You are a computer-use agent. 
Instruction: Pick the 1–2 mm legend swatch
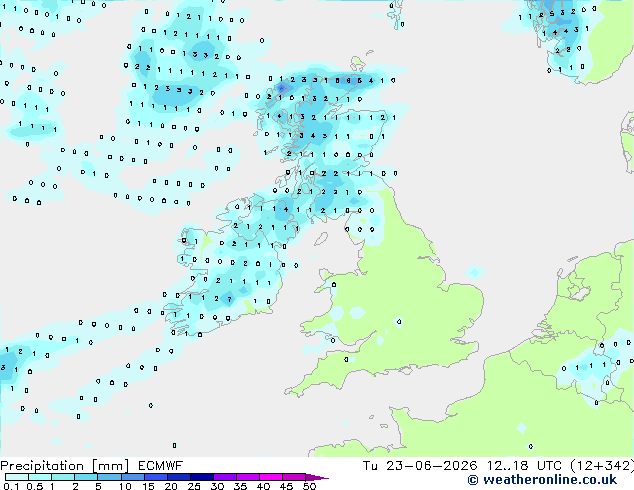[x=63, y=477]
